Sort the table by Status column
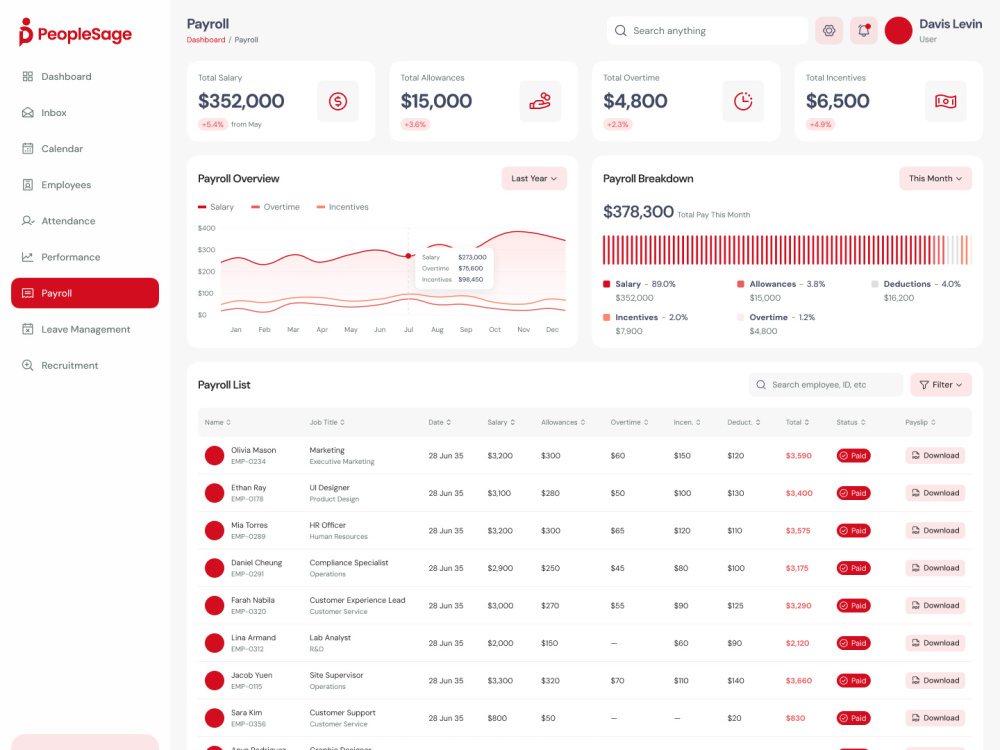The width and height of the screenshot is (1000, 750). pos(851,422)
